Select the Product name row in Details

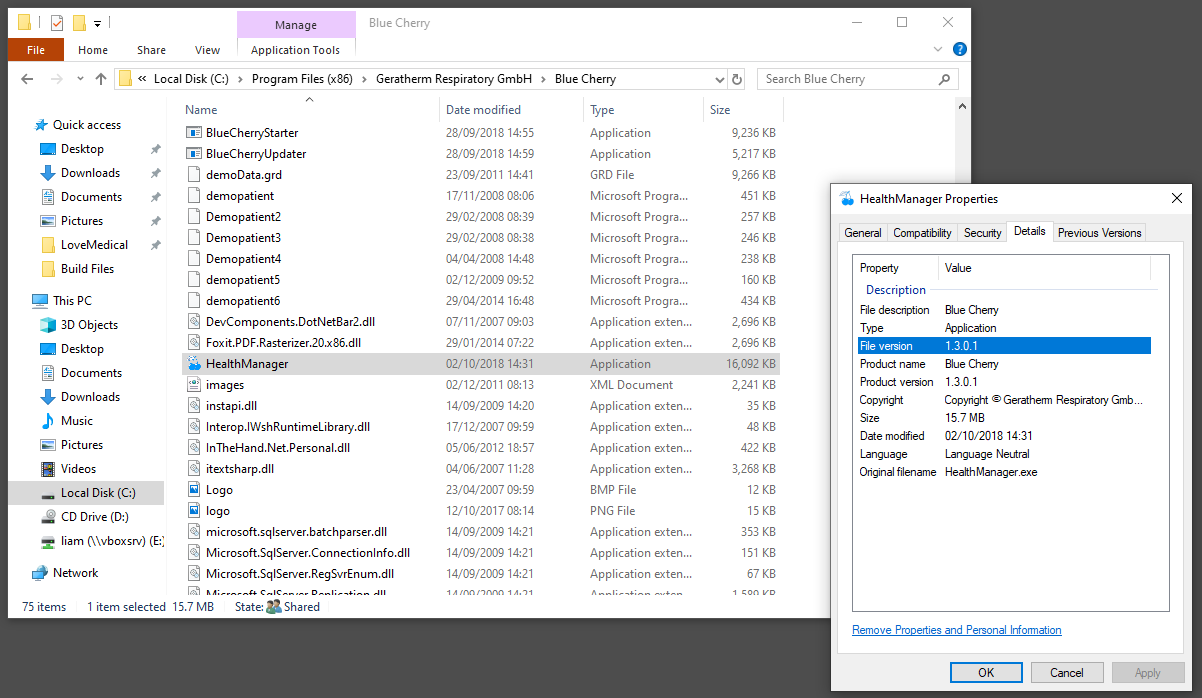[x=1004, y=364]
